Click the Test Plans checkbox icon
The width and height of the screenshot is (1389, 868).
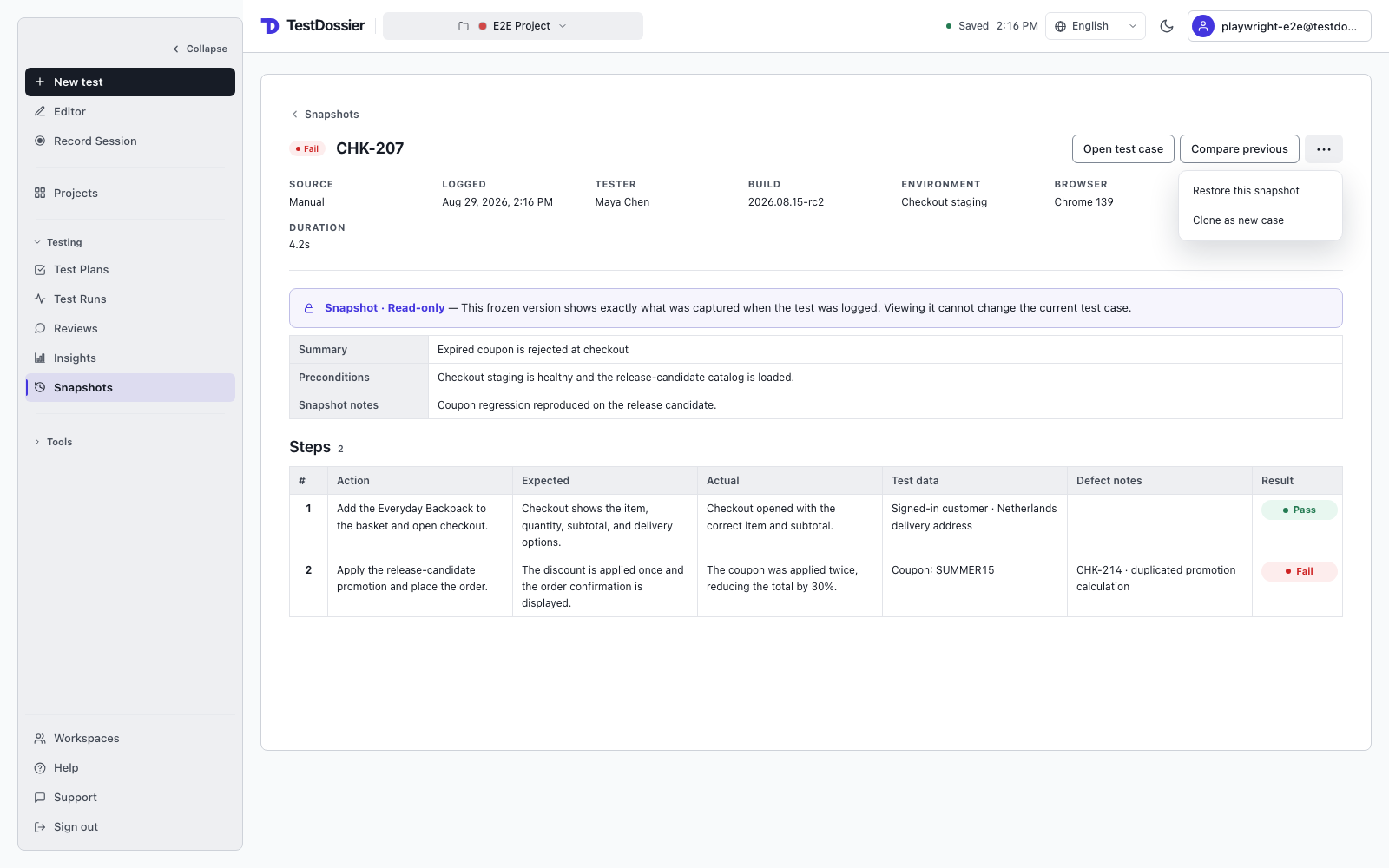[40, 269]
